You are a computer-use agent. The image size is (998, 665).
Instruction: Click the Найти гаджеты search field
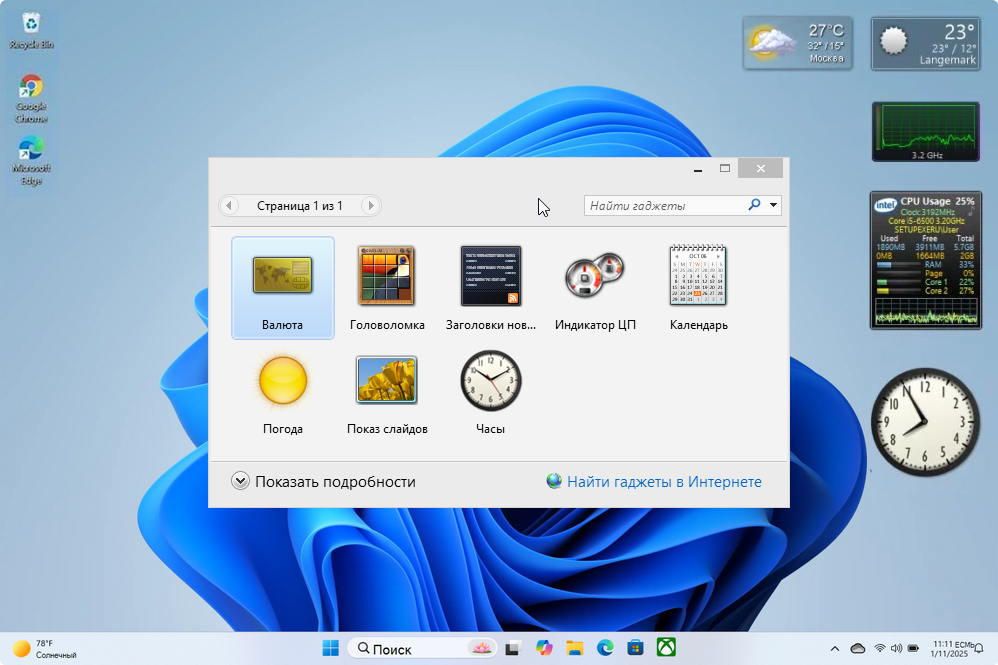[664, 206]
